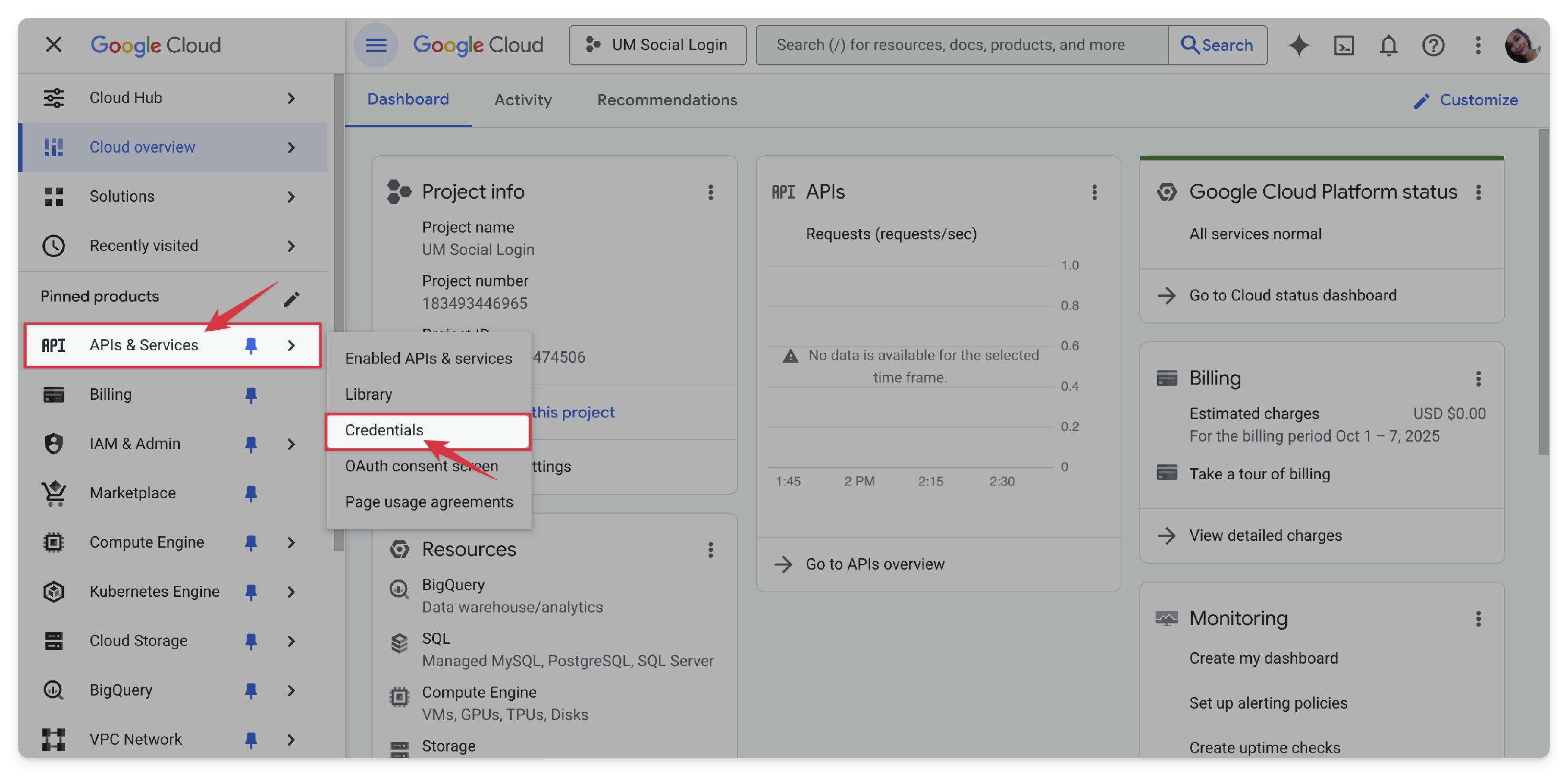Unpin Marketplace from pinned products
The image size is (1568, 776).
250,493
